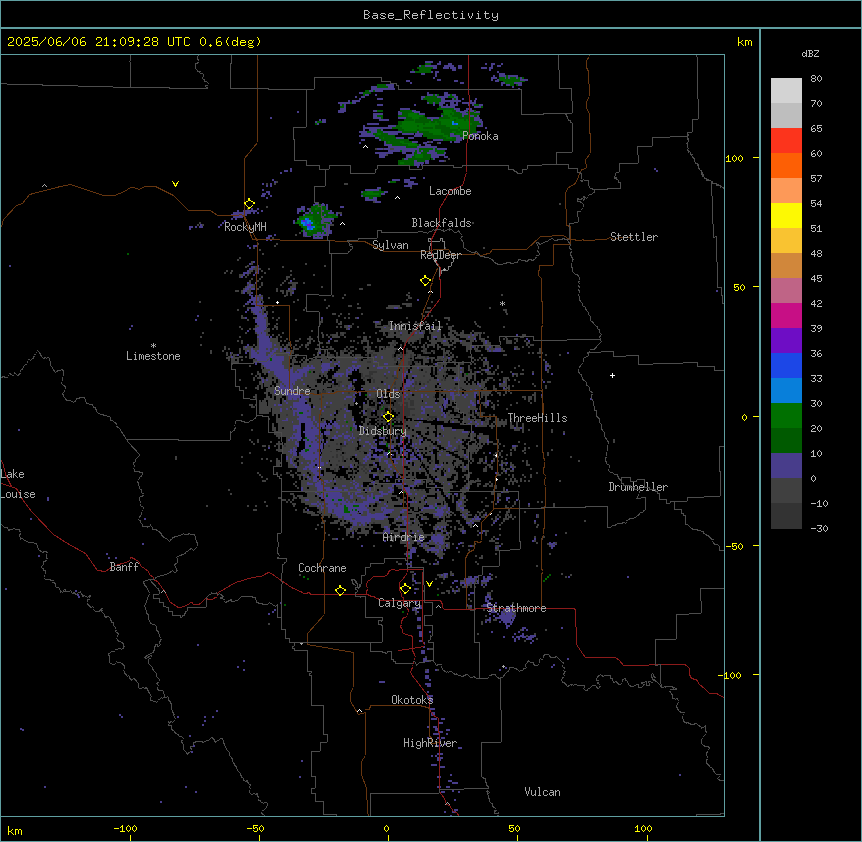Click the -30 dBZ legend value
This screenshot has width=862, height=842.
[819, 529]
